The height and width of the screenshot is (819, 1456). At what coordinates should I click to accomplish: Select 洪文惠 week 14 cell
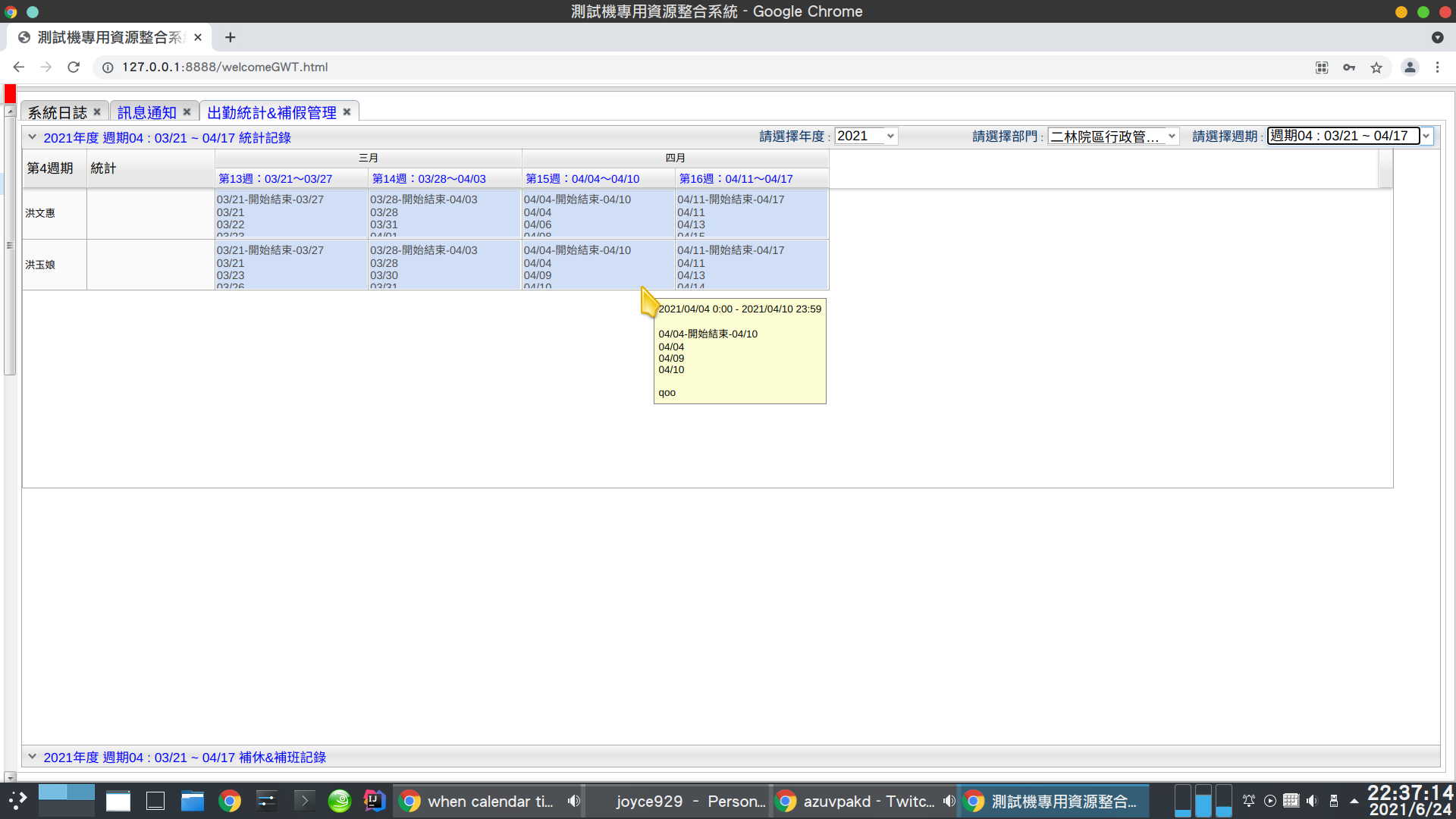pyautogui.click(x=444, y=213)
